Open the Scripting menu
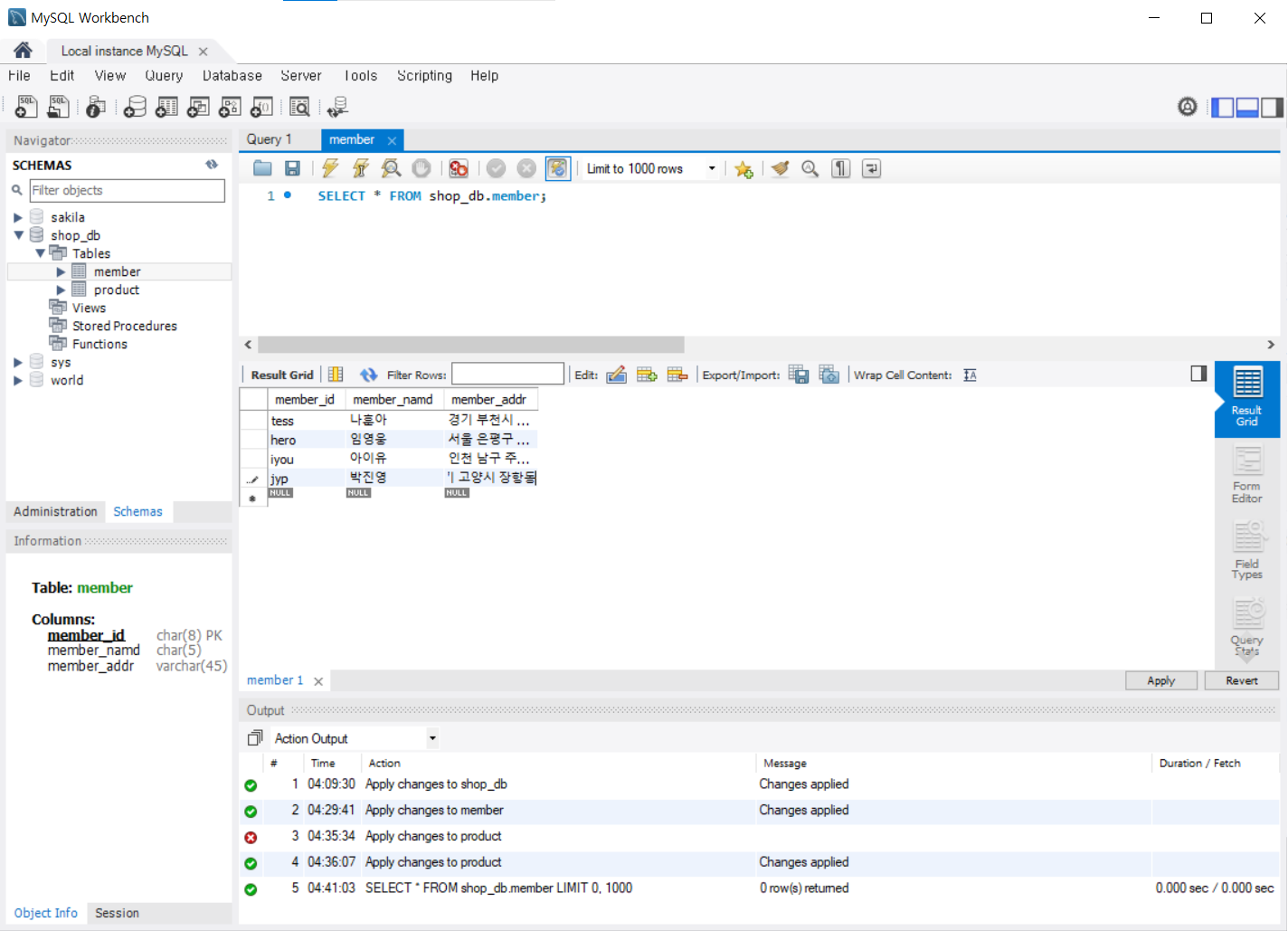This screenshot has height=931, width=1288. (x=424, y=76)
